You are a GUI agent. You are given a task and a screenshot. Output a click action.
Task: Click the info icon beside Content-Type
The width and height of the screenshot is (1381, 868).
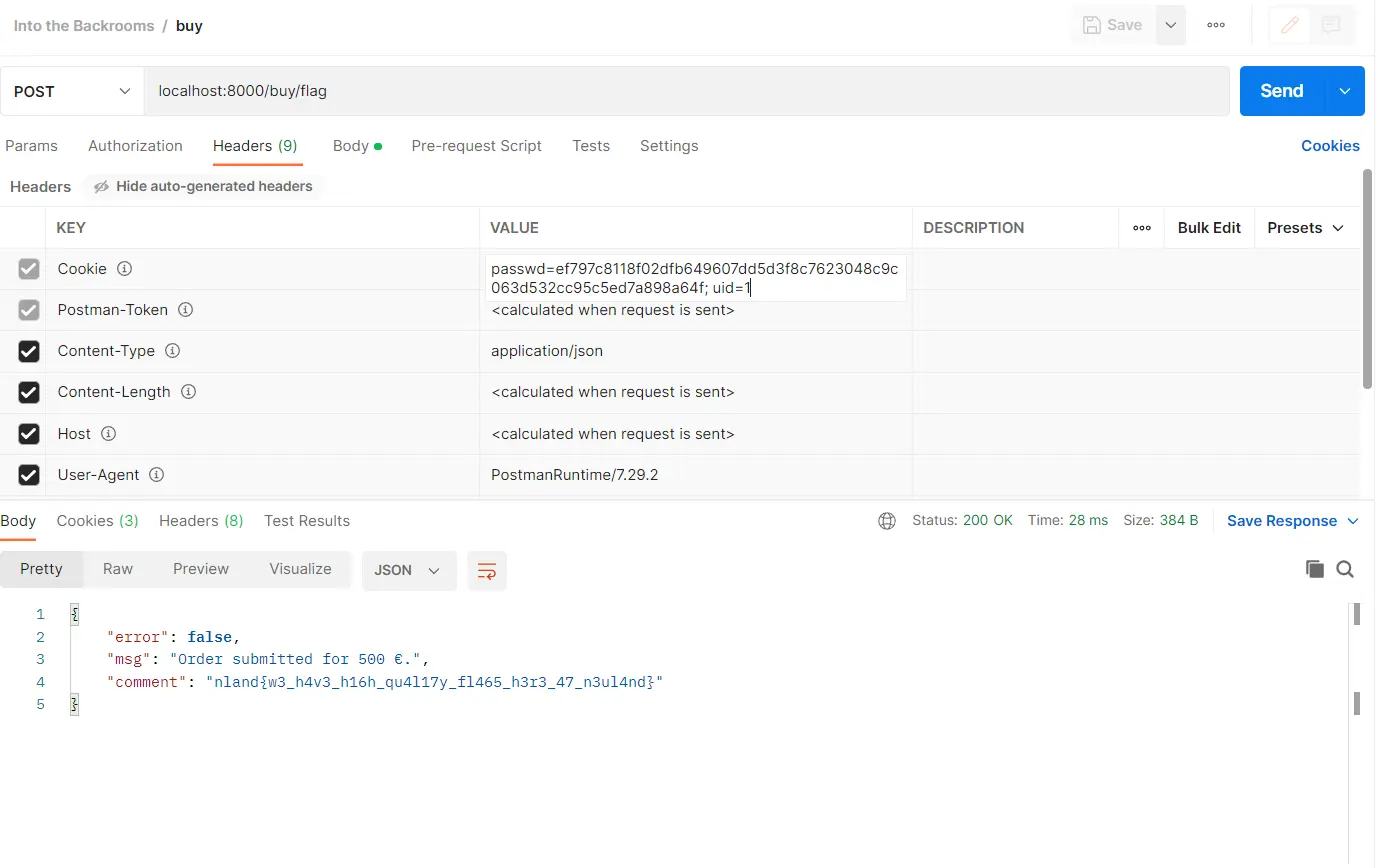172,351
